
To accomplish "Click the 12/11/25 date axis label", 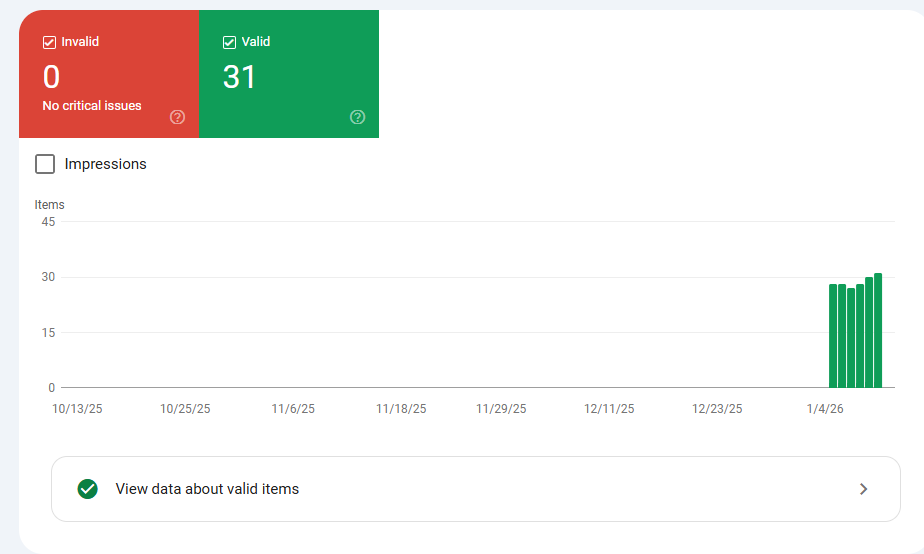I will point(609,409).
